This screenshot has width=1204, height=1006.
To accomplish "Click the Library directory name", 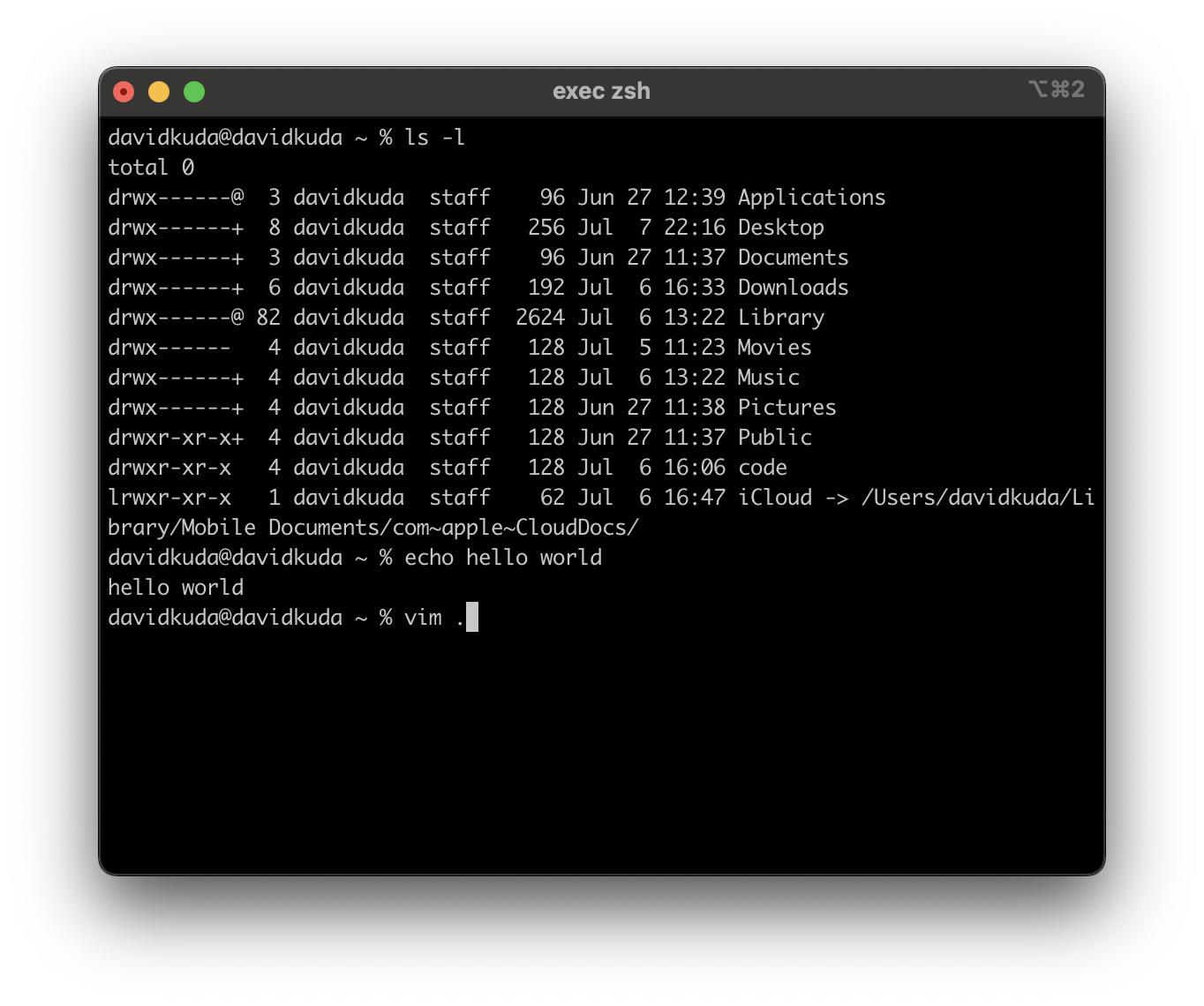I will point(780,318).
